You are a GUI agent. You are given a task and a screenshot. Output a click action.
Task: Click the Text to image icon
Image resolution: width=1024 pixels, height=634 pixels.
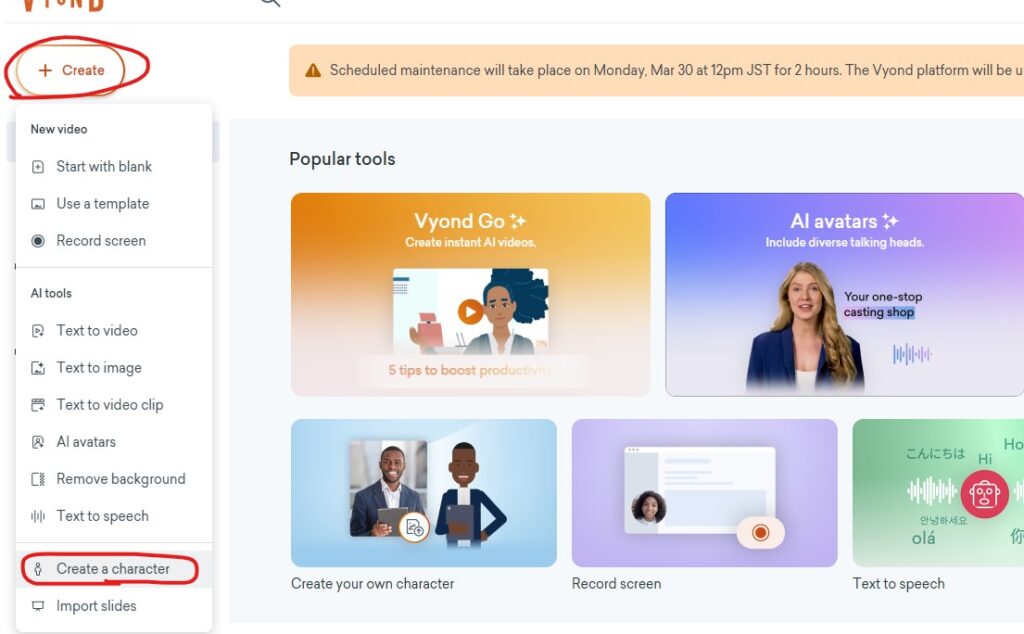(x=38, y=368)
